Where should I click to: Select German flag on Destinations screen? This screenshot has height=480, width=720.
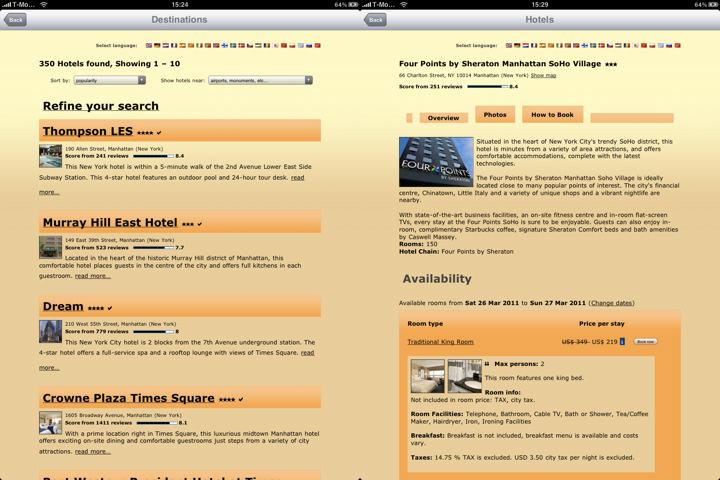(157, 45)
